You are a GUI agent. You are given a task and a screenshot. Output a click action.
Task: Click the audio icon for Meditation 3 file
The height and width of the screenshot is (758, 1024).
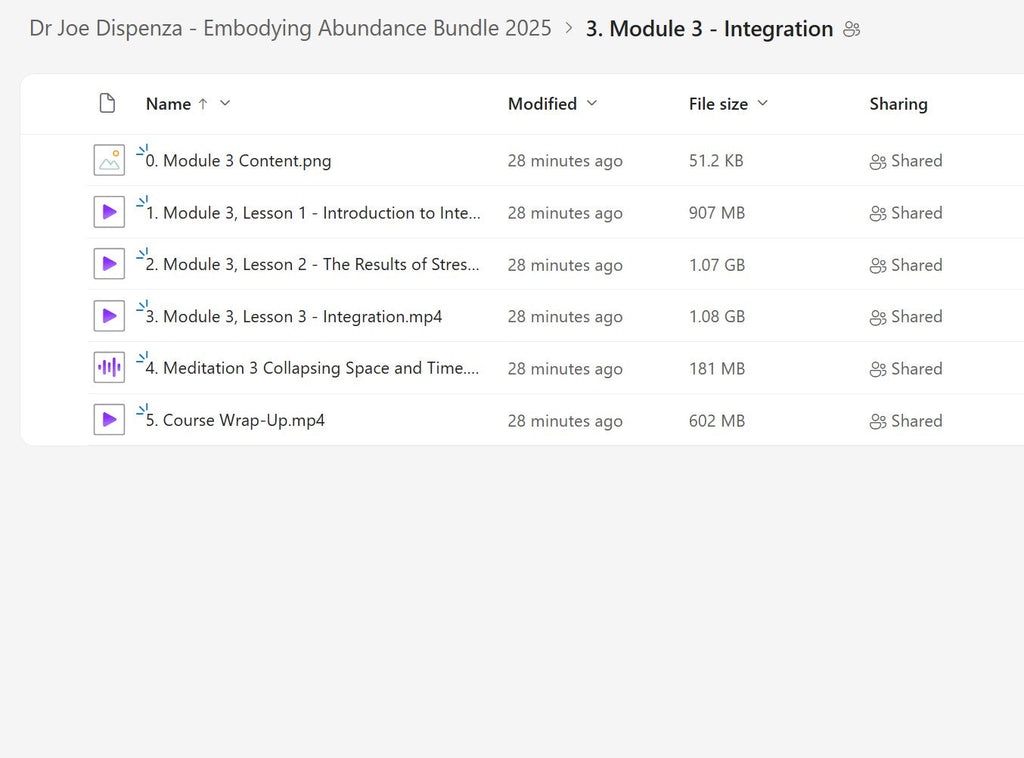[x=109, y=368]
